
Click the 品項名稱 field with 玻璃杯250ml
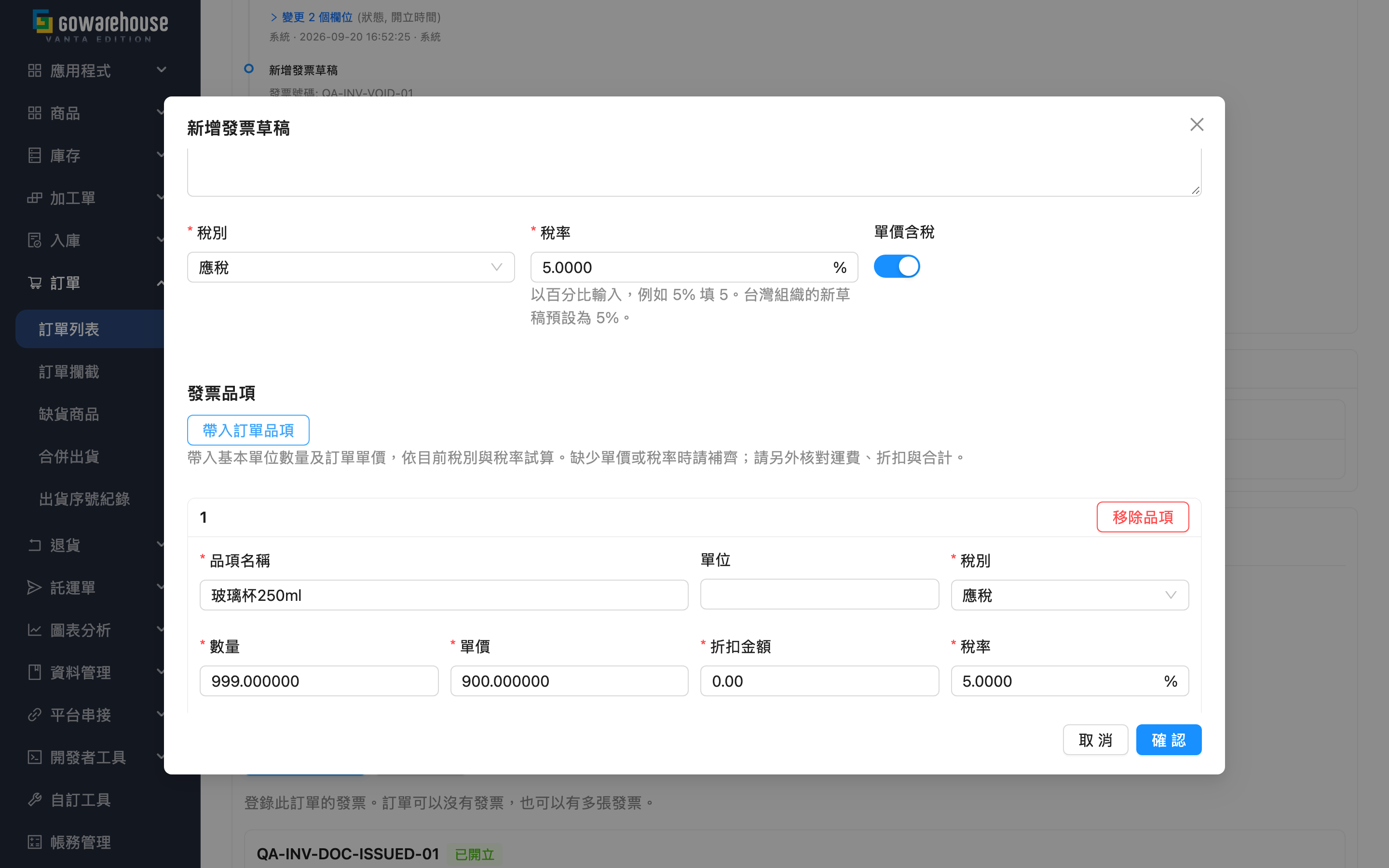click(444, 596)
